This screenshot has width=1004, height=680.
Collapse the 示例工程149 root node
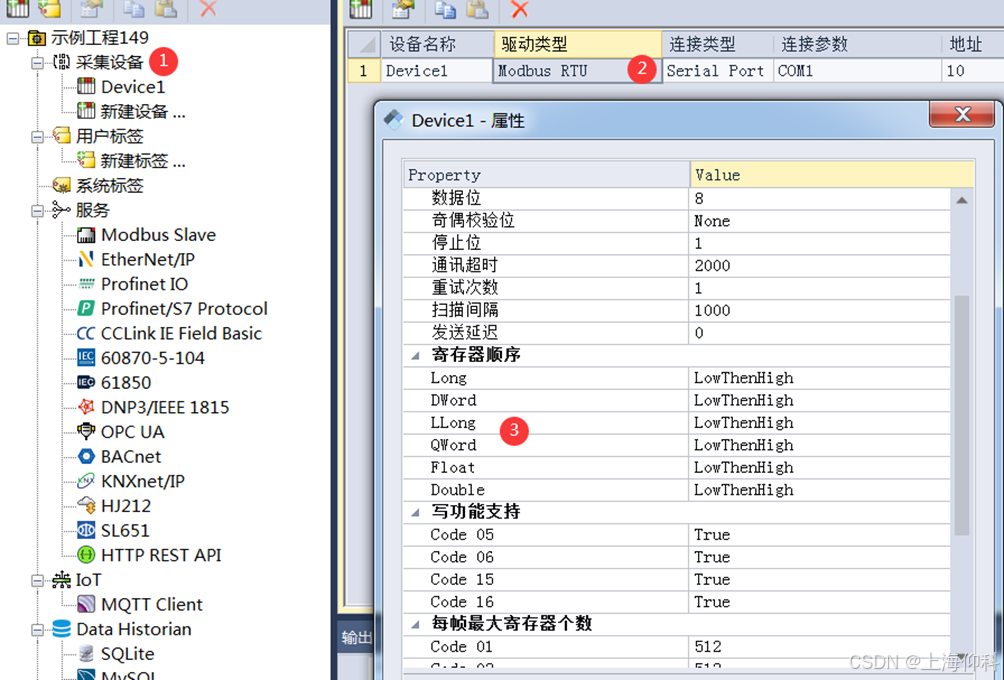13,38
